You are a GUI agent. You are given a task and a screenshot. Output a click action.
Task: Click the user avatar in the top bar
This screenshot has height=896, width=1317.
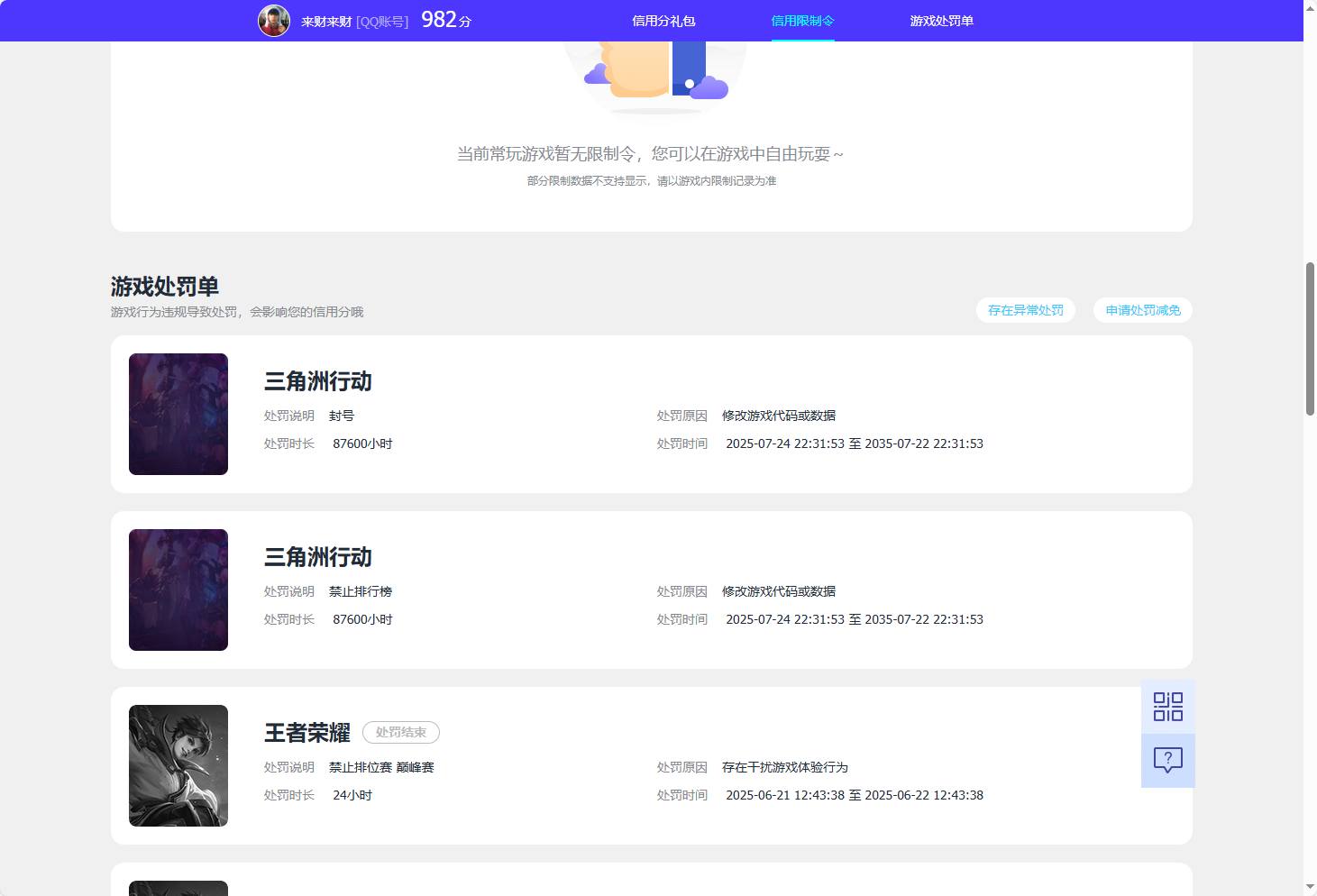point(274,20)
